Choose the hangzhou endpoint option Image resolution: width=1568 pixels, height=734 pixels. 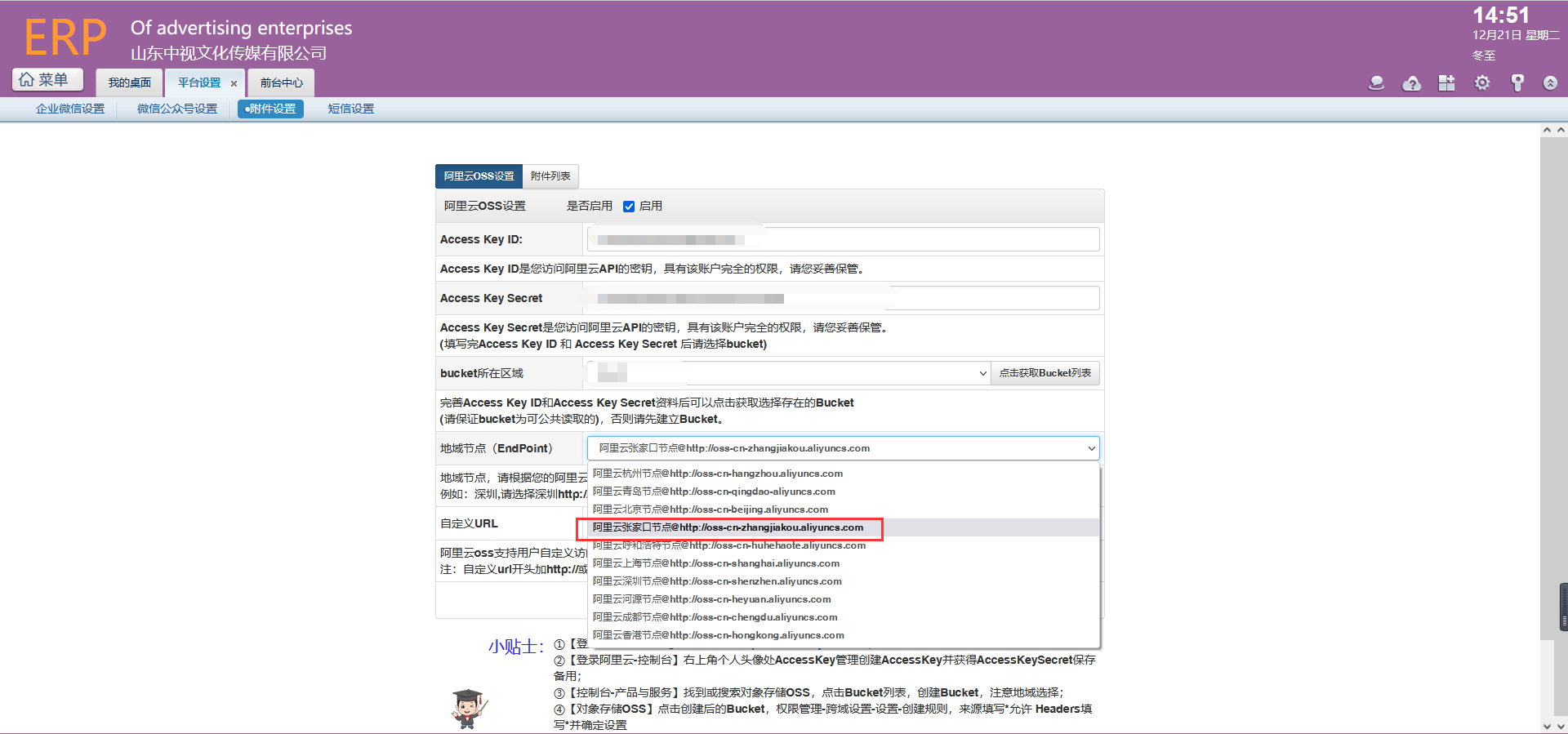point(844,474)
